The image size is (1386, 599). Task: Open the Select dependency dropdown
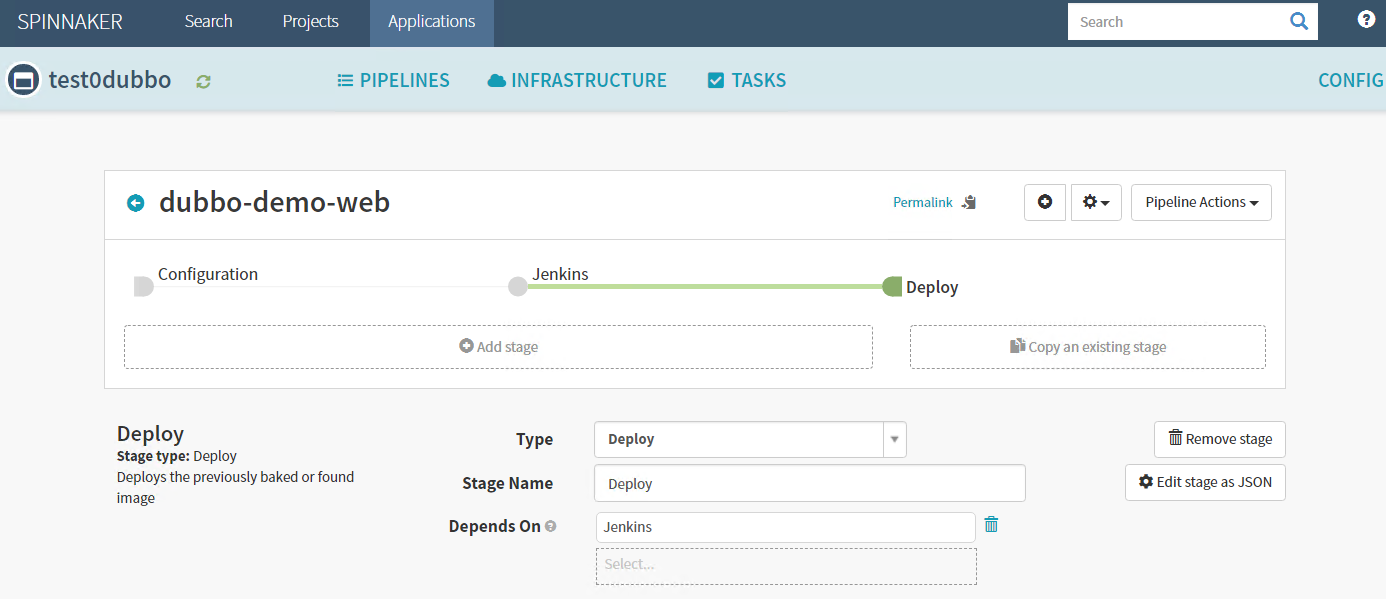point(786,565)
